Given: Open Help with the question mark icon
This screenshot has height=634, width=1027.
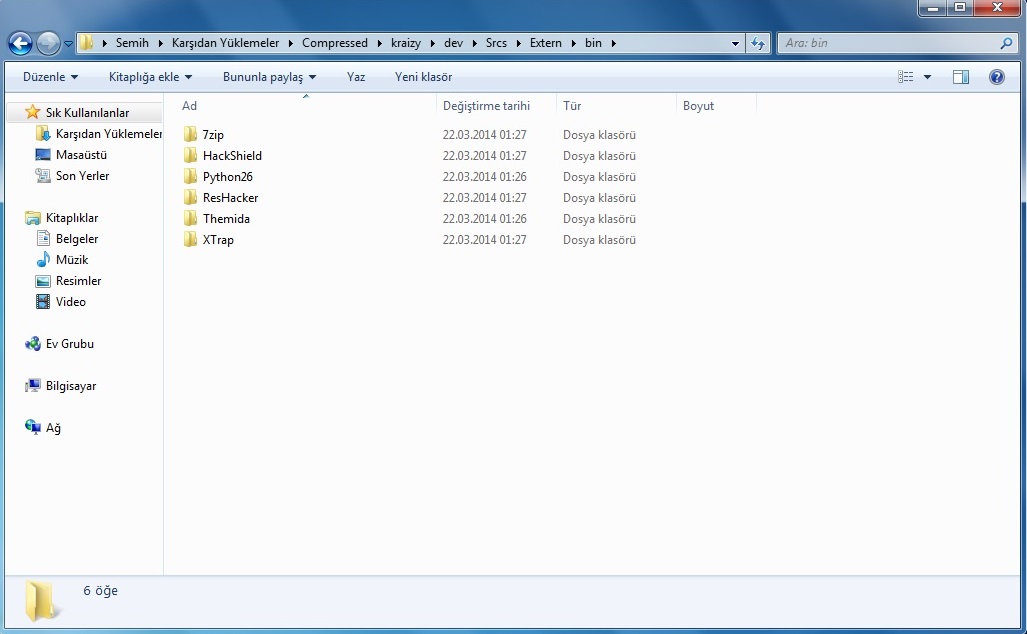Looking at the screenshot, I should [x=997, y=77].
